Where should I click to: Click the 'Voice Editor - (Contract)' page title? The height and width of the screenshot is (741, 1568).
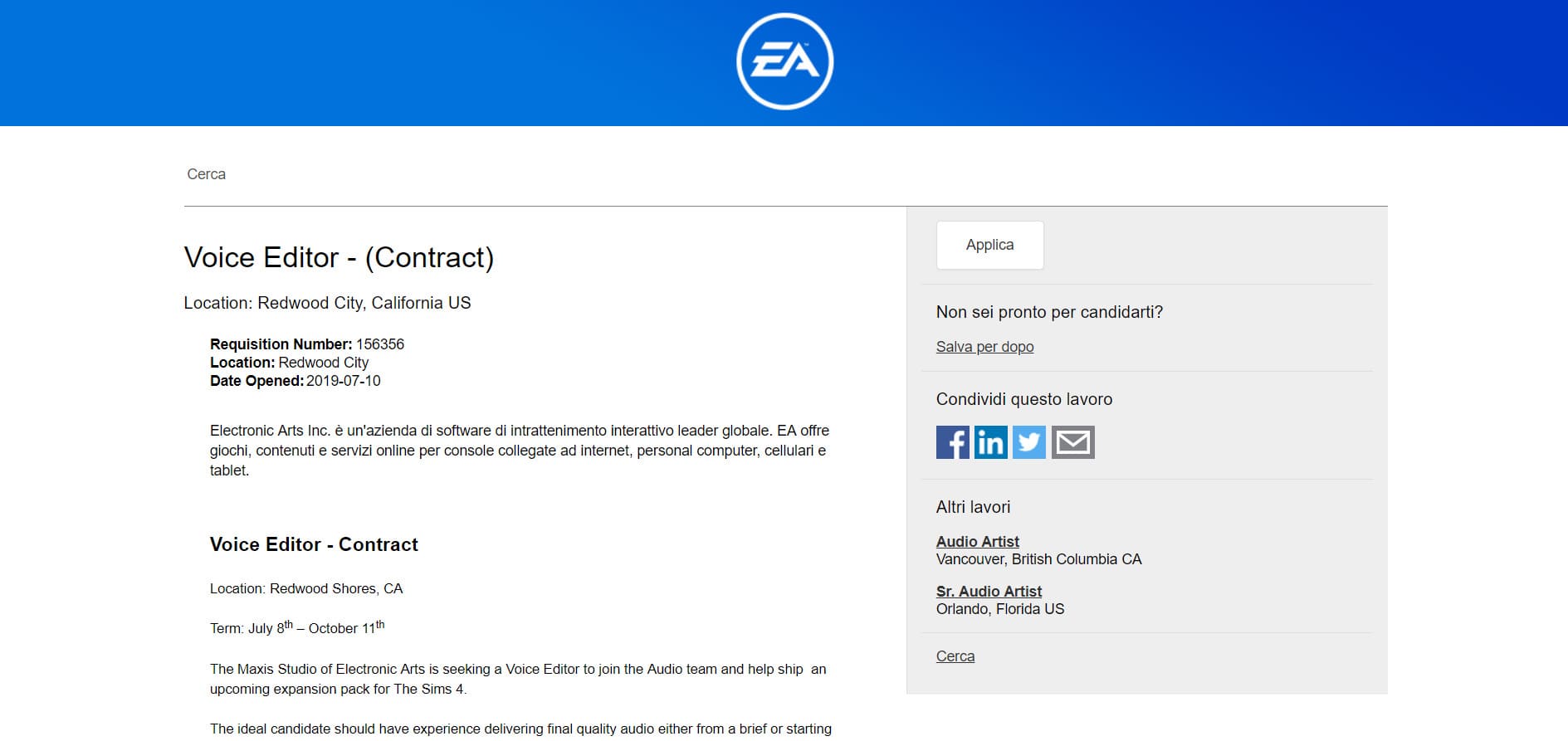tap(339, 257)
